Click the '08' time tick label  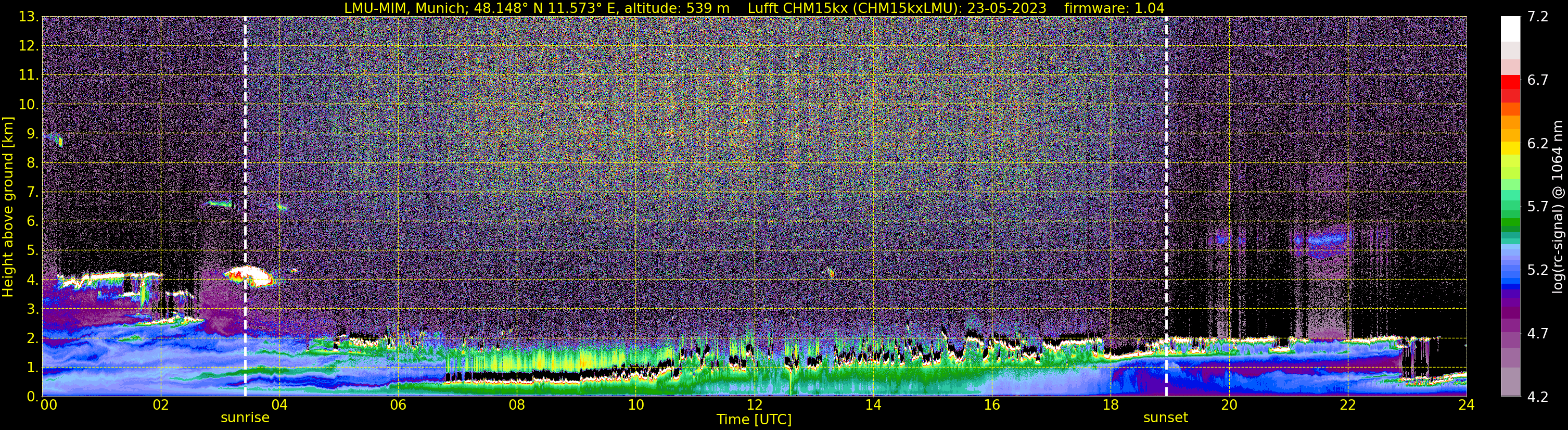pyautogui.click(x=517, y=404)
